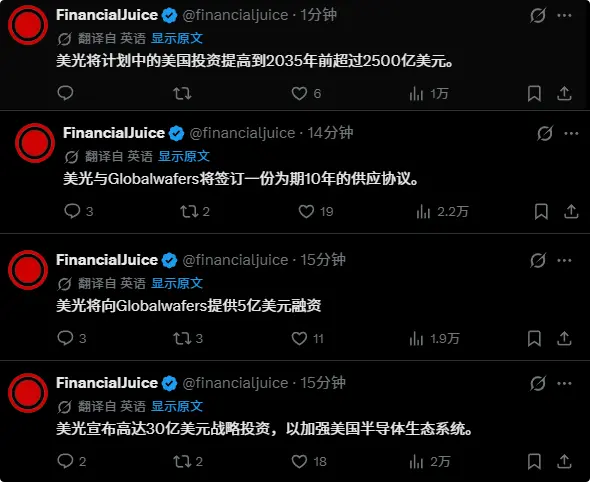The height and width of the screenshot is (482, 590).
Task: Like the tweet with 6 likes
Action: click(306, 93)
